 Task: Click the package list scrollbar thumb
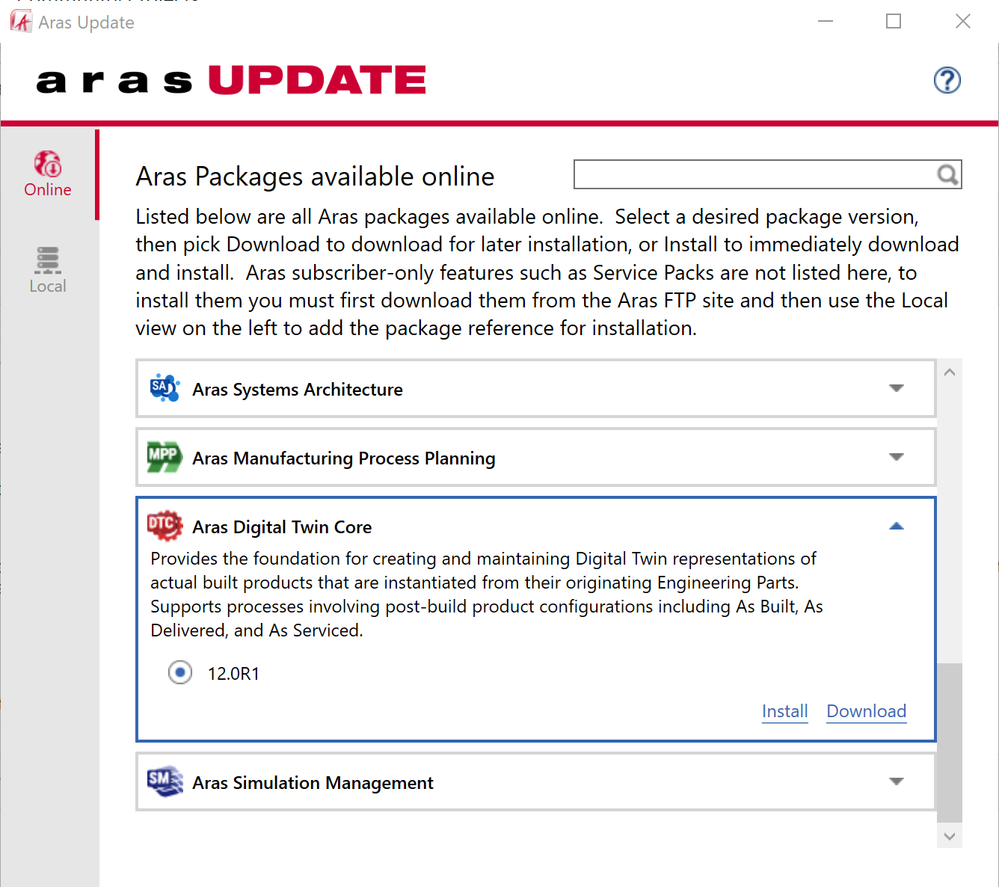click(949, 743)
